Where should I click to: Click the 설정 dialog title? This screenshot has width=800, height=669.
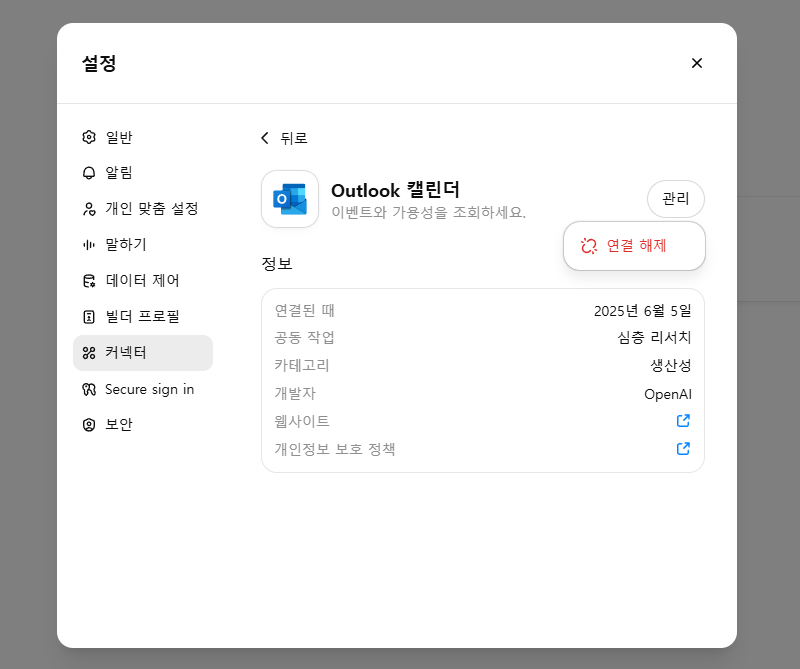99,63
